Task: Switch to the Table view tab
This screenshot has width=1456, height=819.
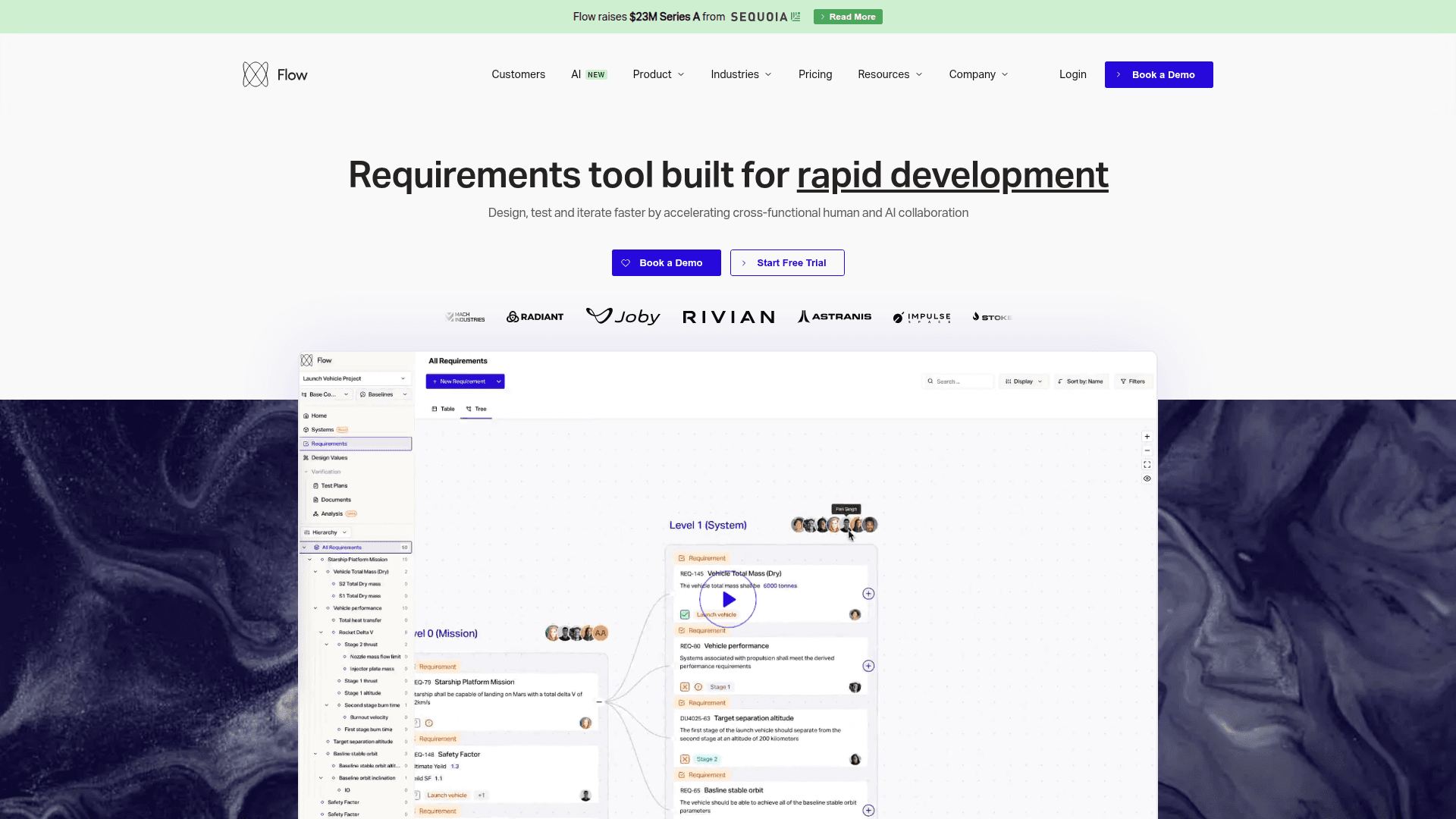Action: tap(444, 409)
